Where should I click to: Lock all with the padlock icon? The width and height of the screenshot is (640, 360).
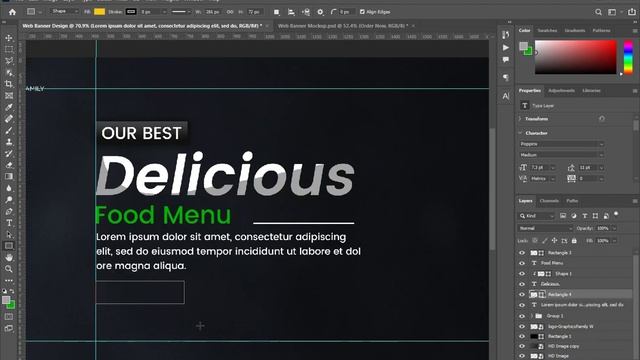click(x=574, y=241)
